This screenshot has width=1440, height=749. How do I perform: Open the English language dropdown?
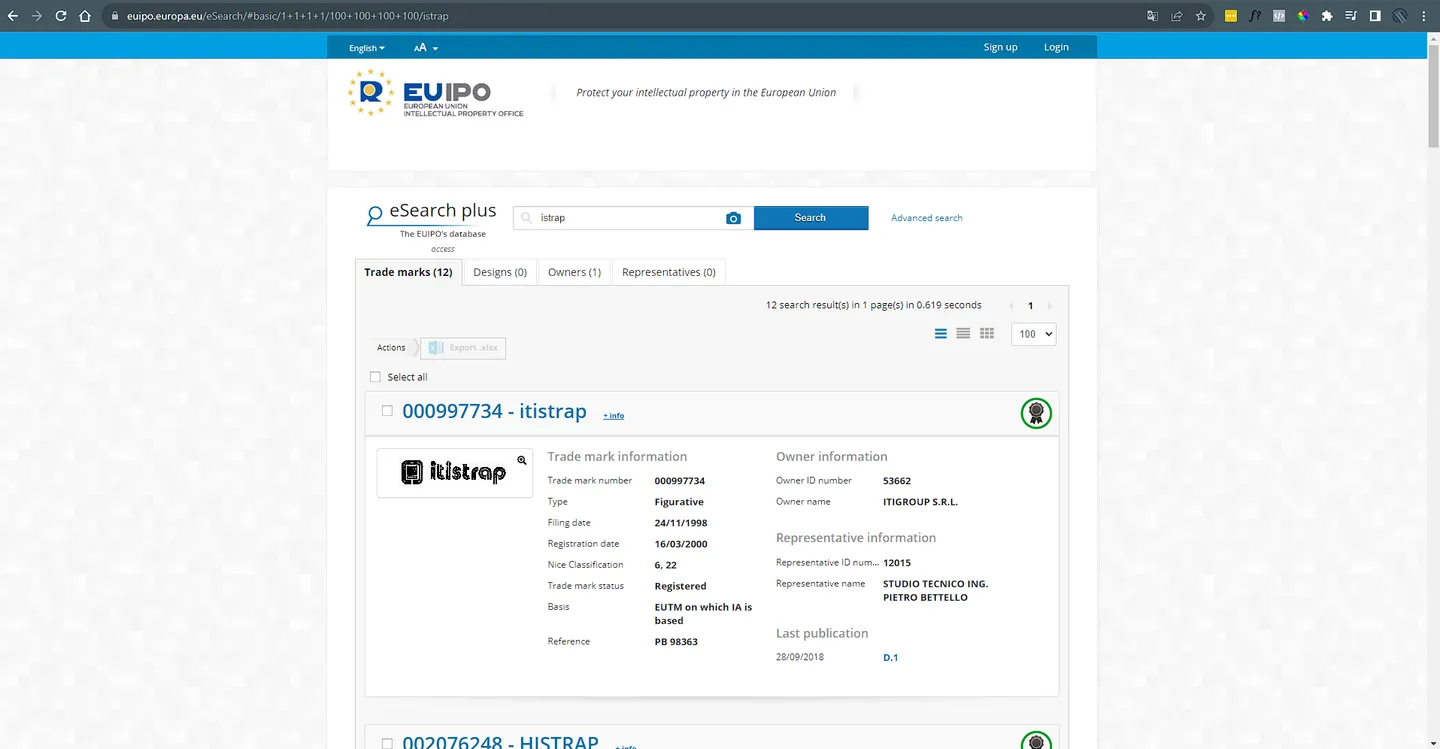point(366,48)
